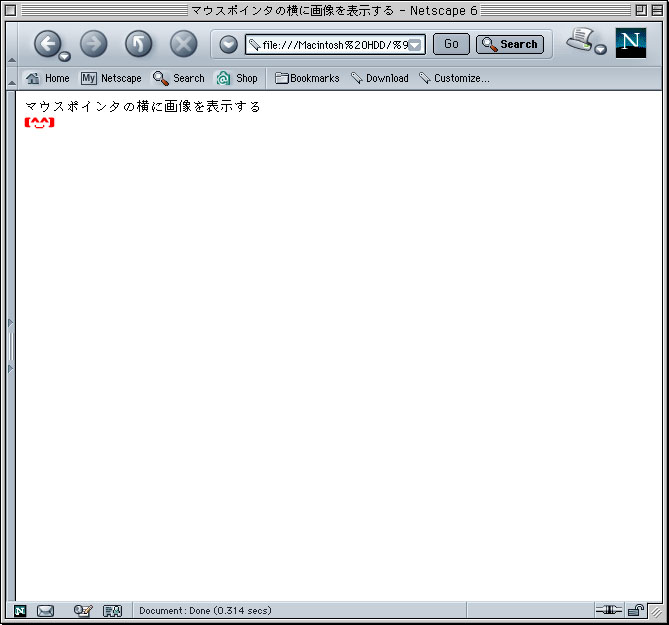669x625 pixels.
Task: Click the windowshade collapse box
Action: [657, 10]
